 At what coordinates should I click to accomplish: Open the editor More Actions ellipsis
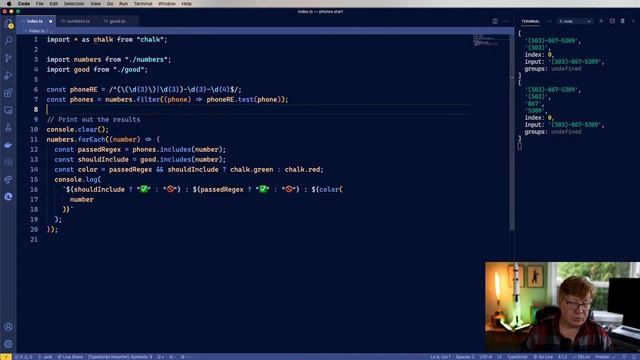point(506,21)
